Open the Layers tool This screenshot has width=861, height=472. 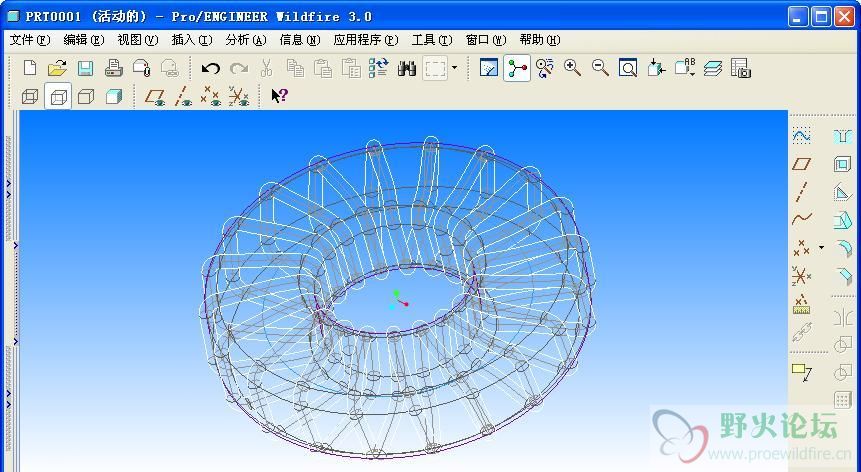point(713,68)
